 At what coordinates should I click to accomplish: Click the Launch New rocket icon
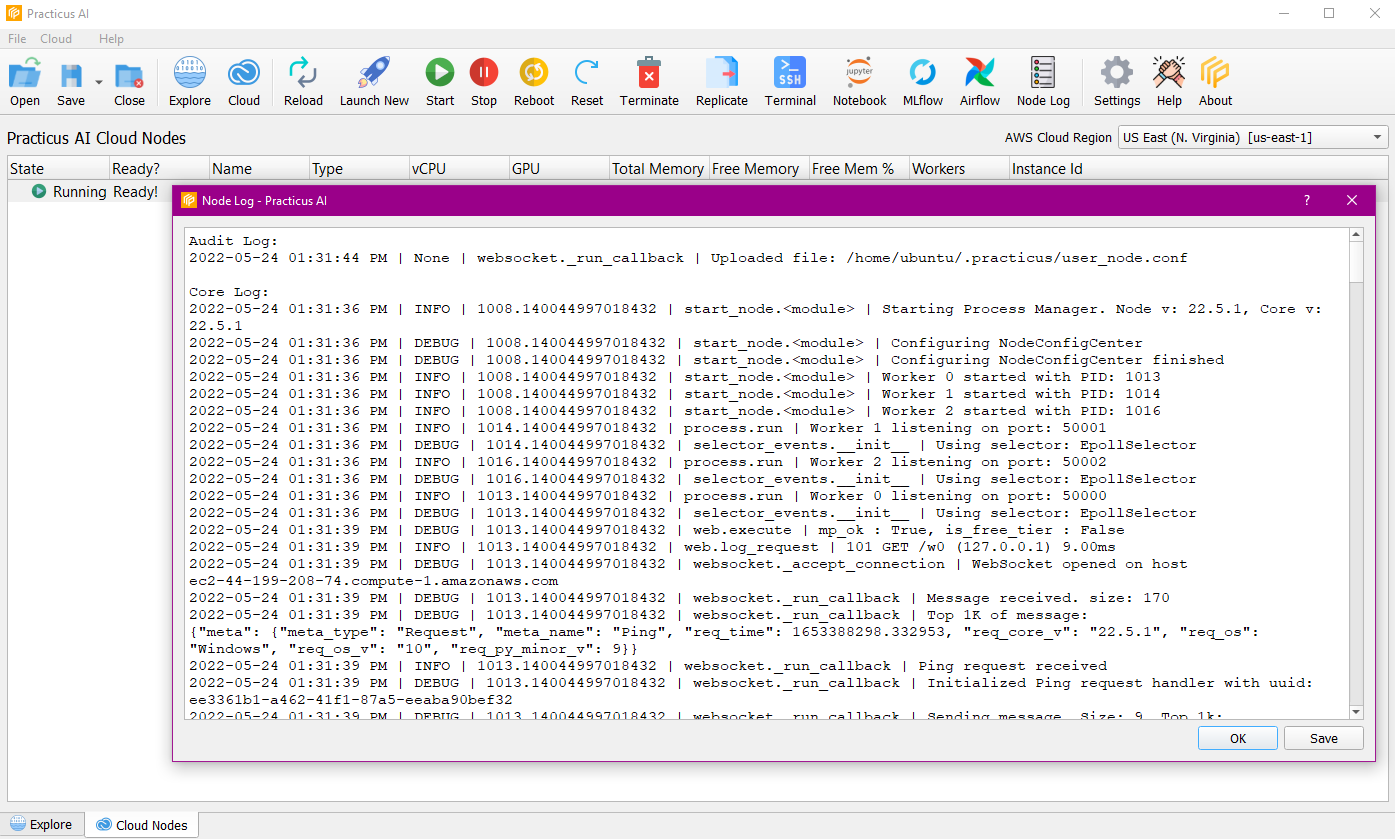[x=374, y=81]
